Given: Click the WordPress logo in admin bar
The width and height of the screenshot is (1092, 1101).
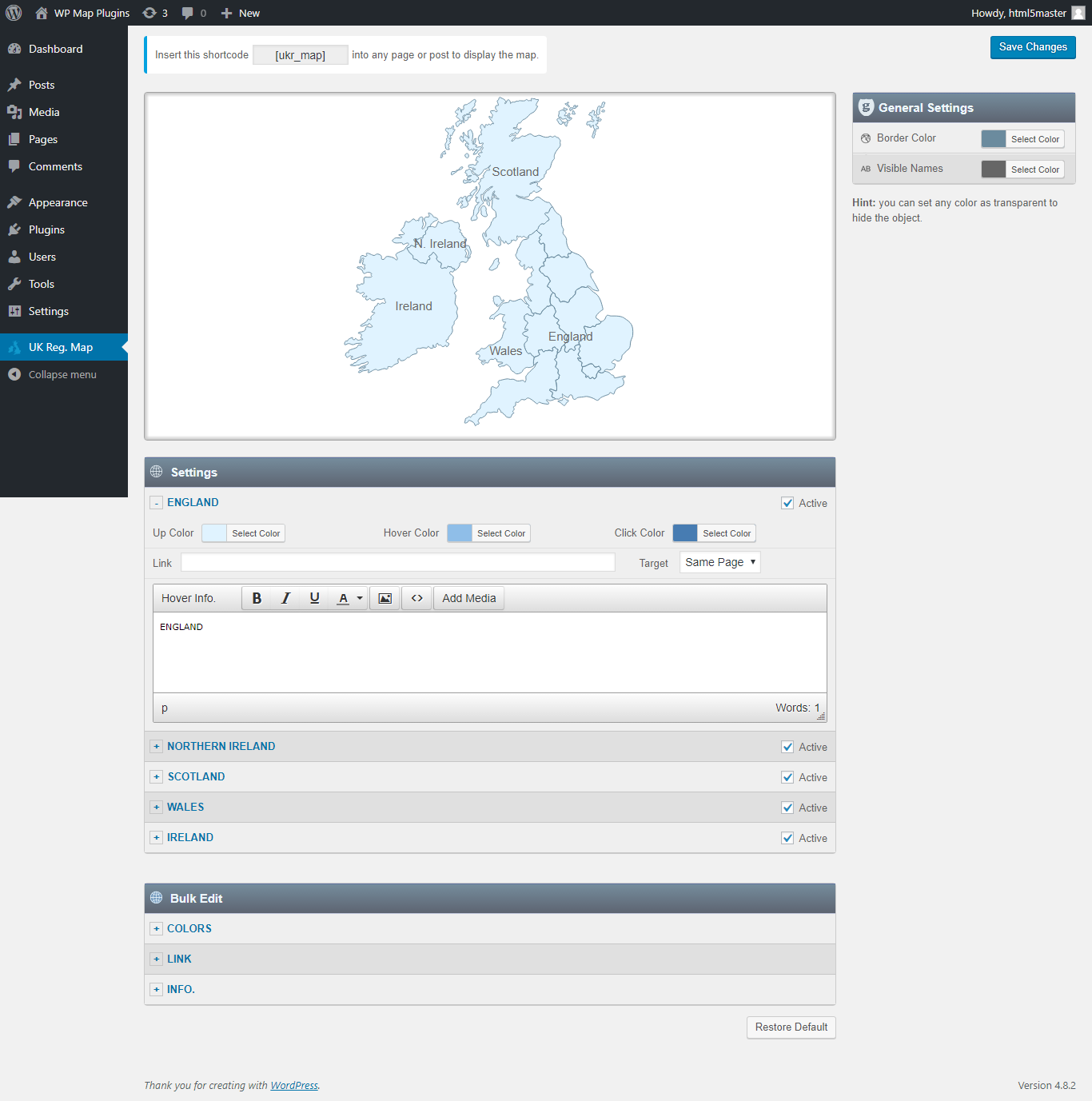Looking at the screenshot, I should click(14, 13).
